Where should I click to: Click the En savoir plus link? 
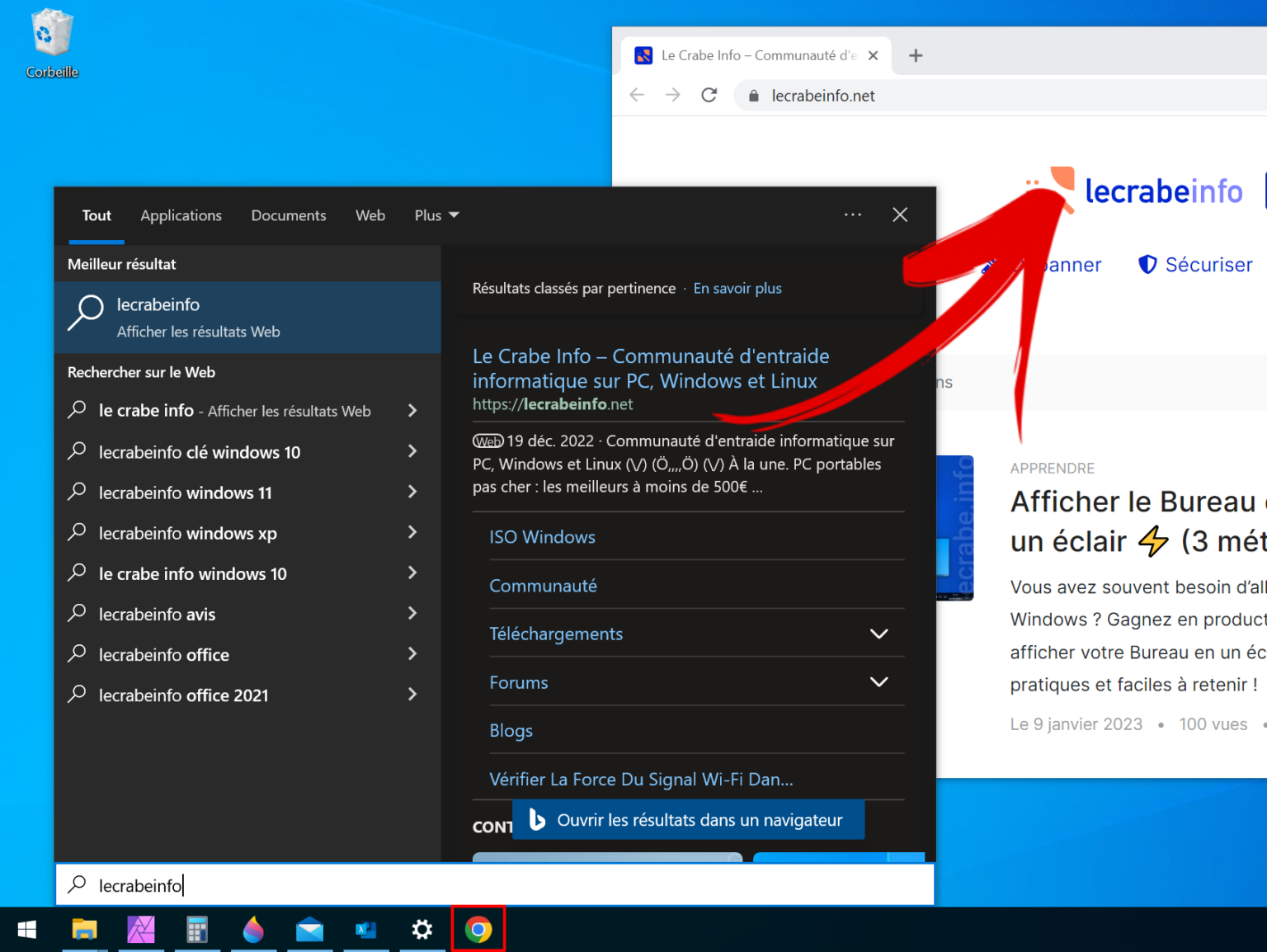tap(737, 288)
